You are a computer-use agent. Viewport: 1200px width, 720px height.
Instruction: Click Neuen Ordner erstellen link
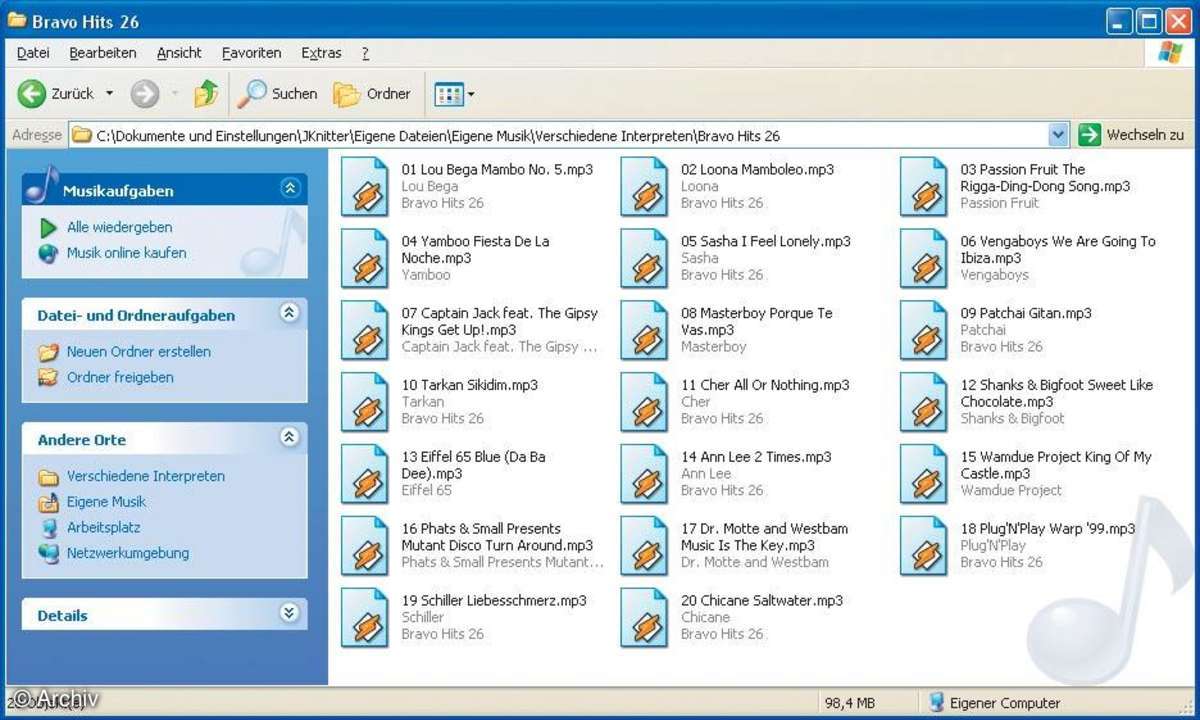[138, 352]
